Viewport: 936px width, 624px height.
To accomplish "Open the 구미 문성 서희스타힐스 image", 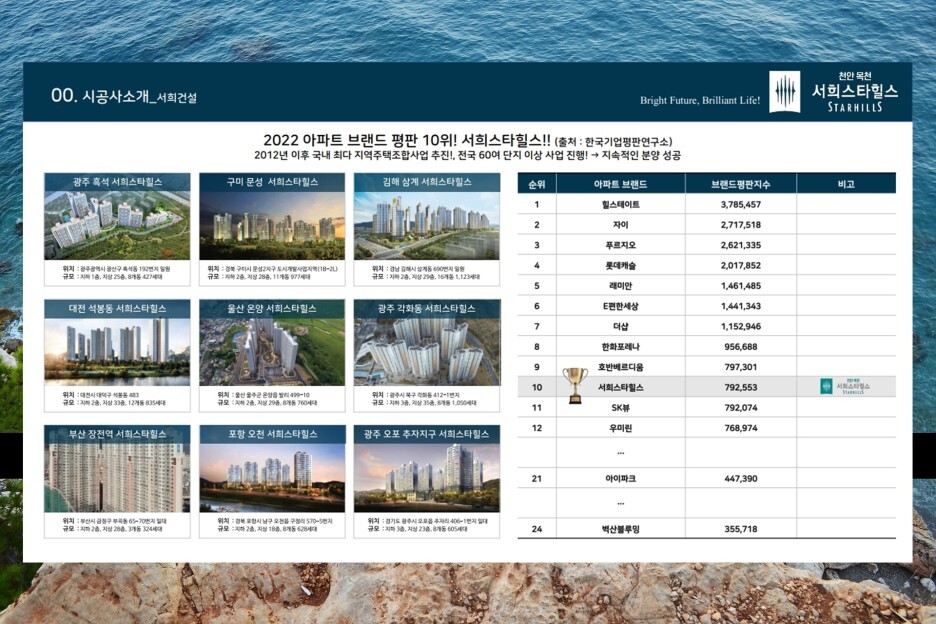I will click(x=272, y=225).
